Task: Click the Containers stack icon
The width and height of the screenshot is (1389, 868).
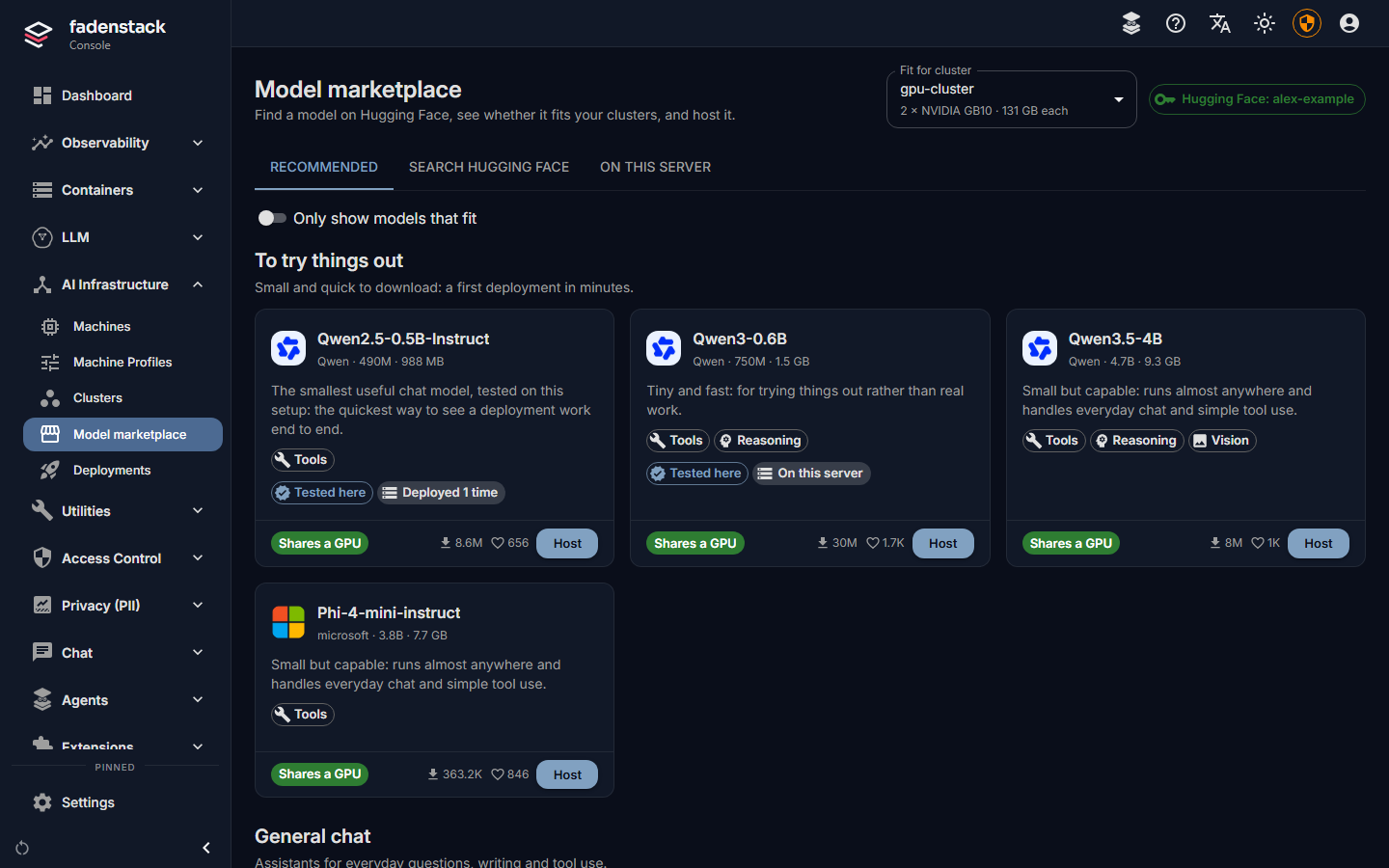Action: 42,190
